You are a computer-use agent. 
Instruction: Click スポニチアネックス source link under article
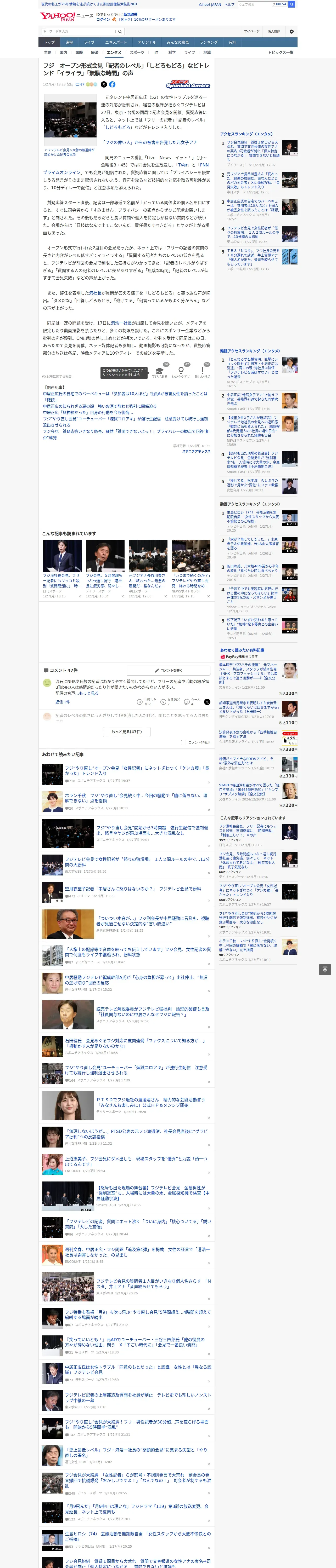pos(196,451)
